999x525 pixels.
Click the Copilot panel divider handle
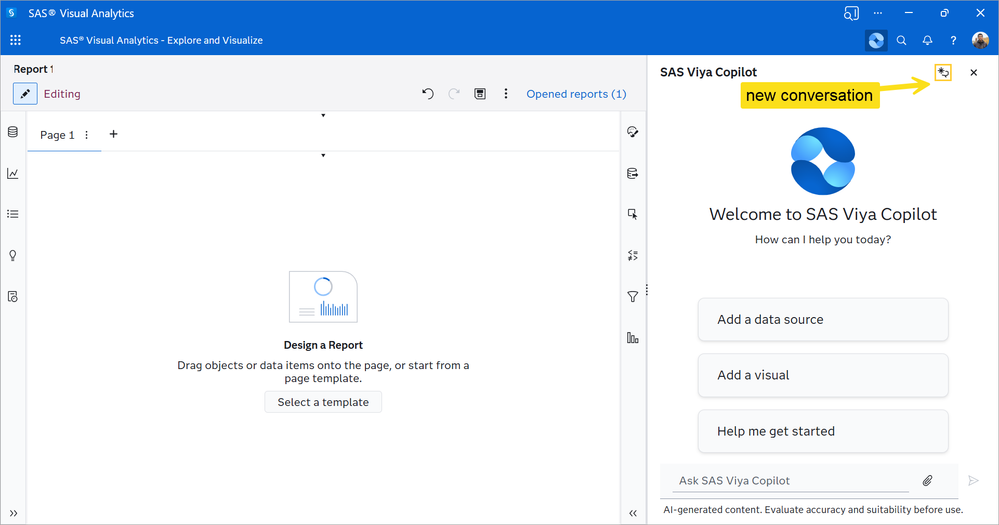coord(647,290)
